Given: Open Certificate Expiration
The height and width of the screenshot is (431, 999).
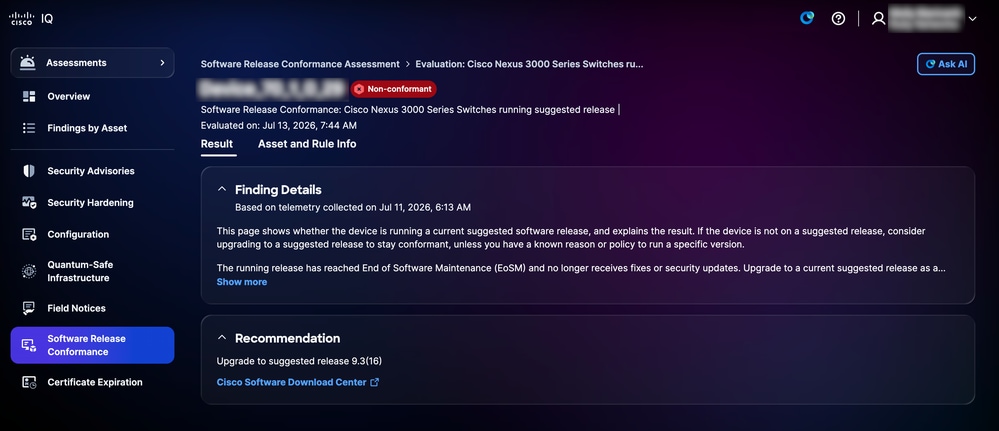Looking at the screenshot, I should tap(95, 382).
